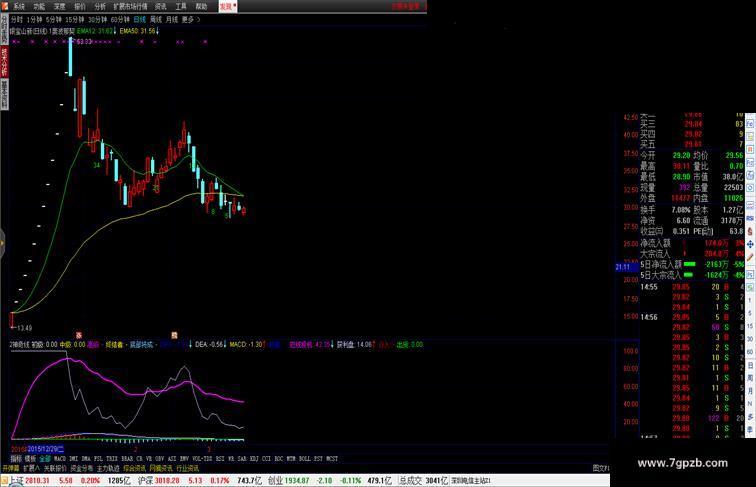Open the 报价 menu
The image size is (756, 487).
coord(80,6)
